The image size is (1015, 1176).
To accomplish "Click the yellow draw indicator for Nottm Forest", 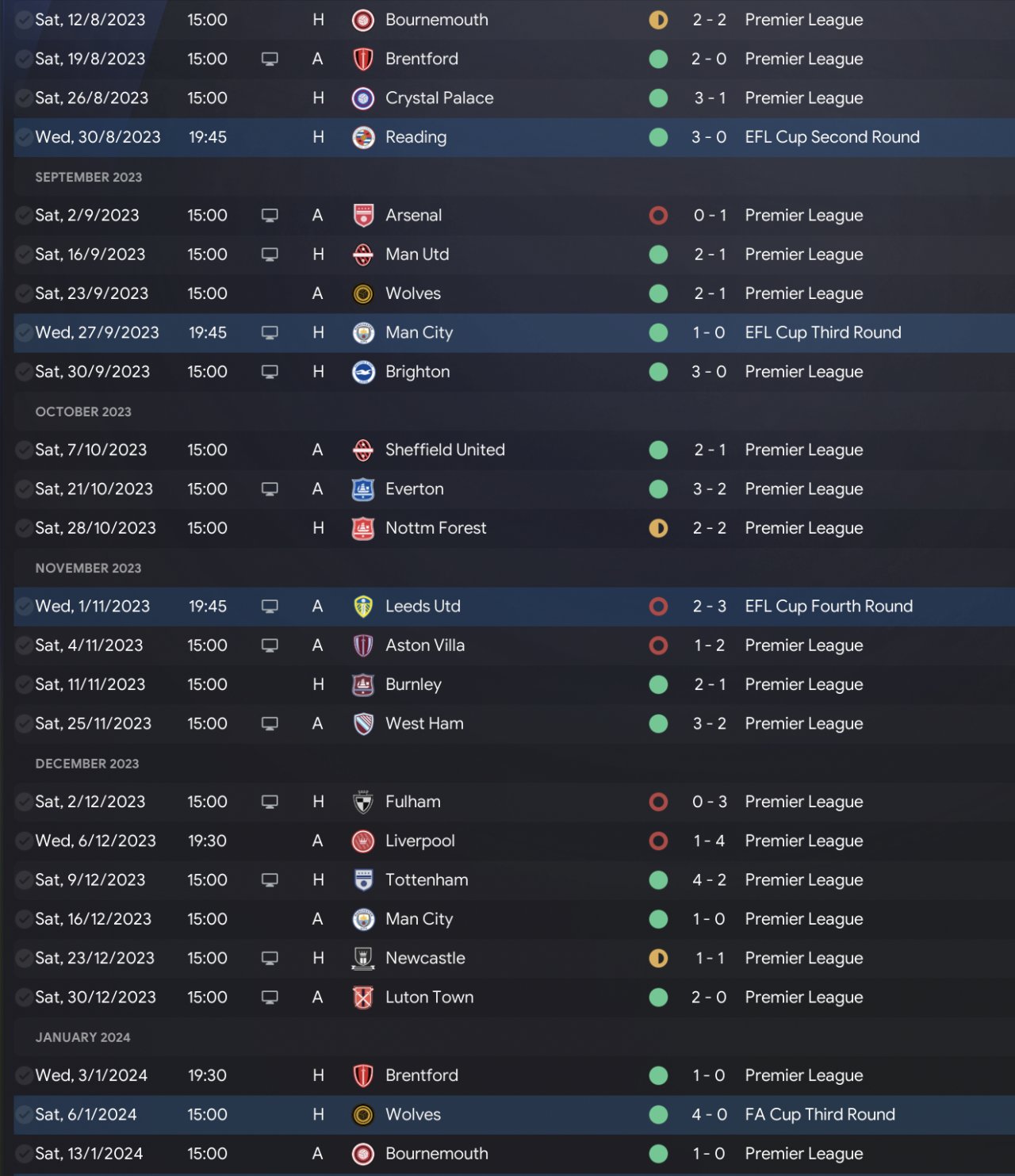I will click(x=658, y=528).
